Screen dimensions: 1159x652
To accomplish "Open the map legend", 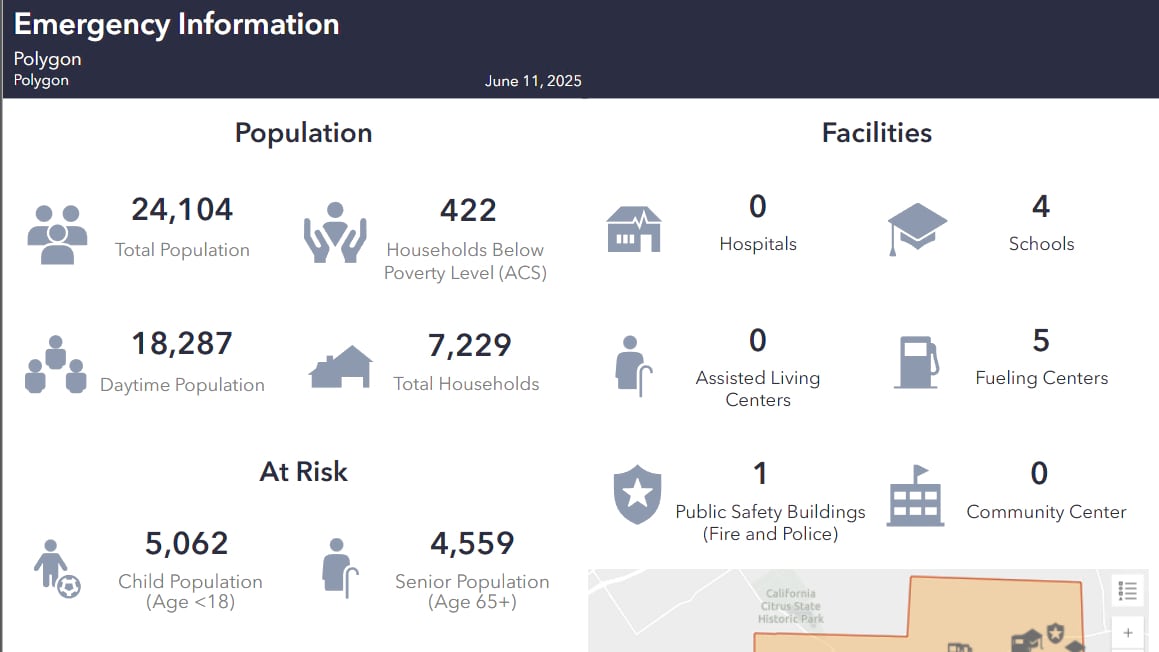I will point(1127,590).
